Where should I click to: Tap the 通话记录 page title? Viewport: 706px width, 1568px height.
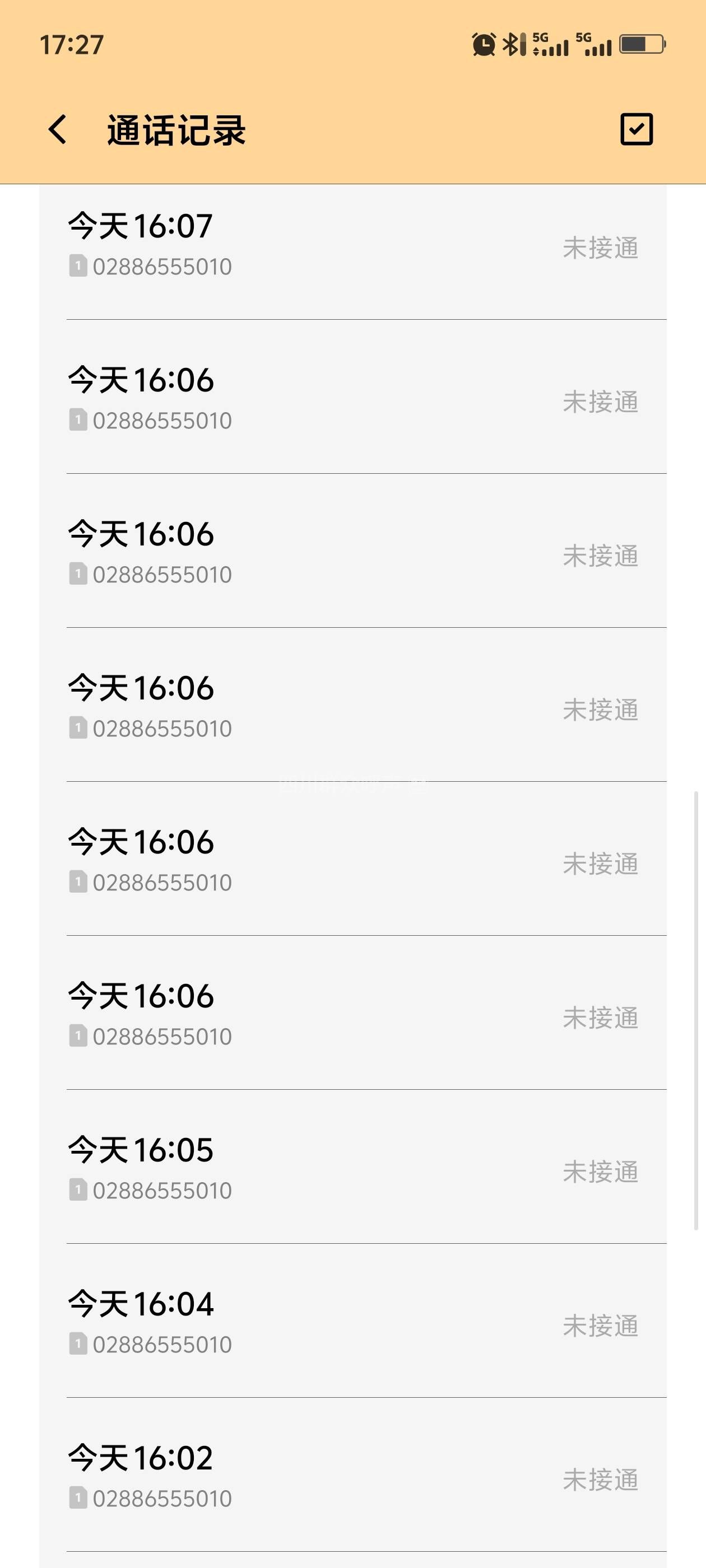tap(176, 130)
